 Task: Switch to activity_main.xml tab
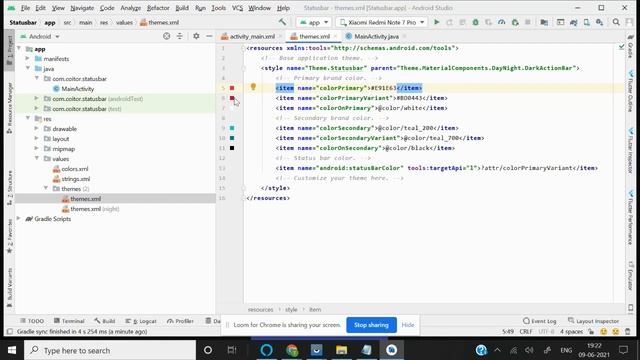[x=252, y=36]
